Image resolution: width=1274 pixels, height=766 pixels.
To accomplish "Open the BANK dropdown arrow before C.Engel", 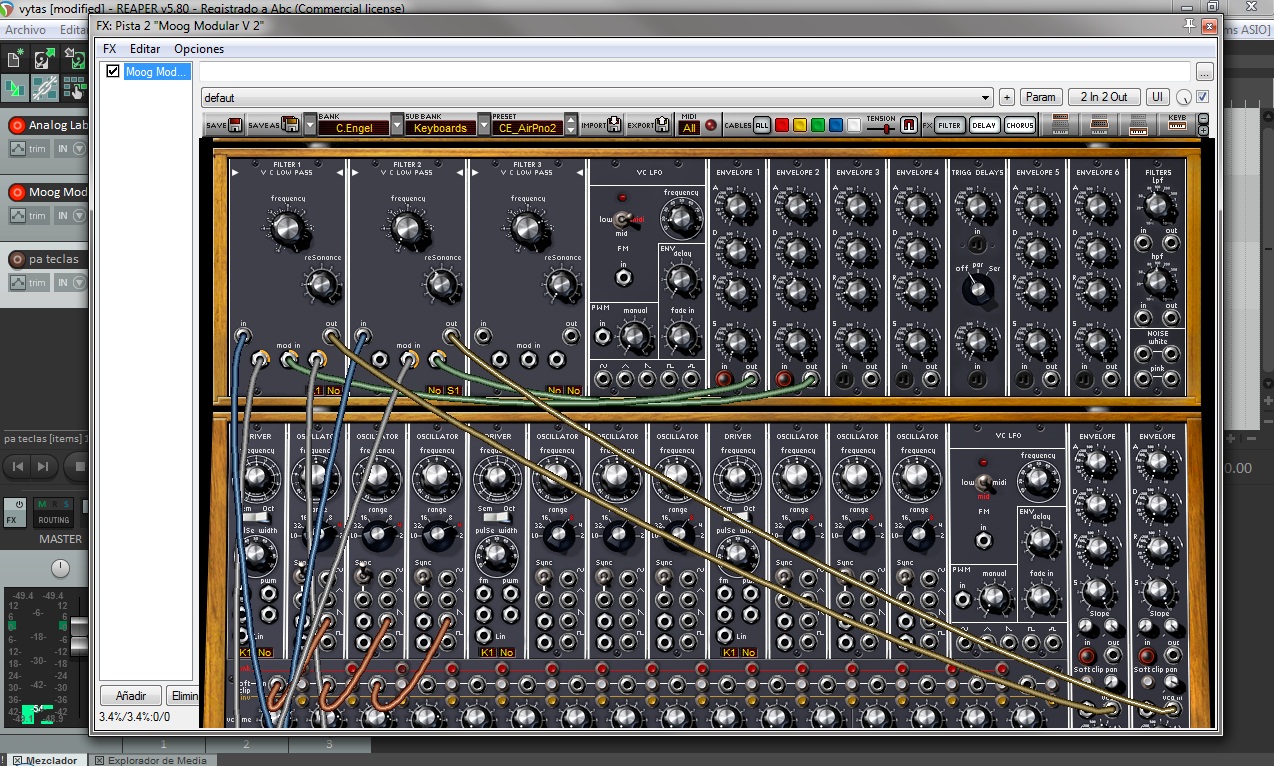I will point(309,125).
